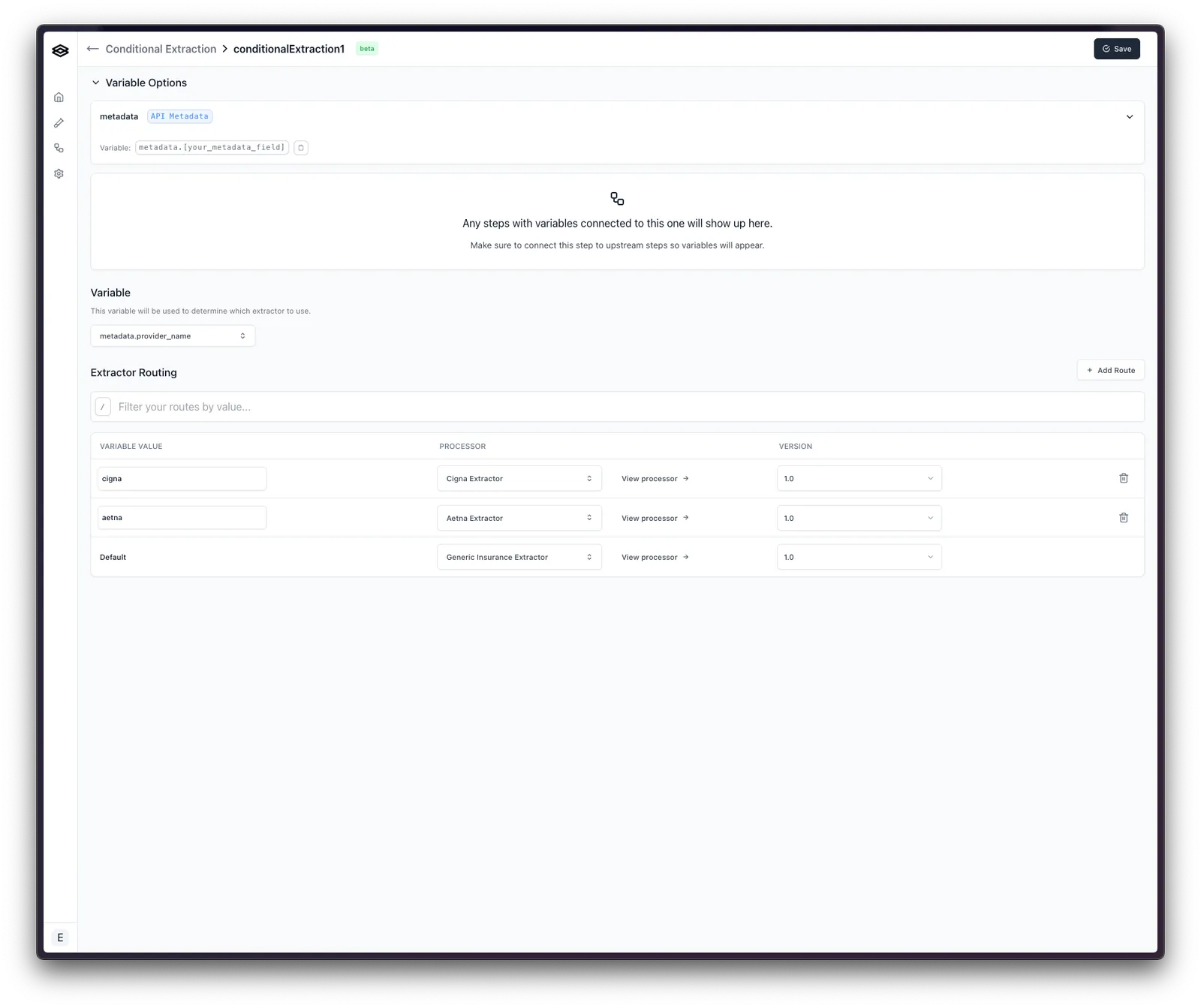The width and height of the screenshot is (1201, 1008).
Task: Expand the metadata card chevron
Action: pos(1129,117)
